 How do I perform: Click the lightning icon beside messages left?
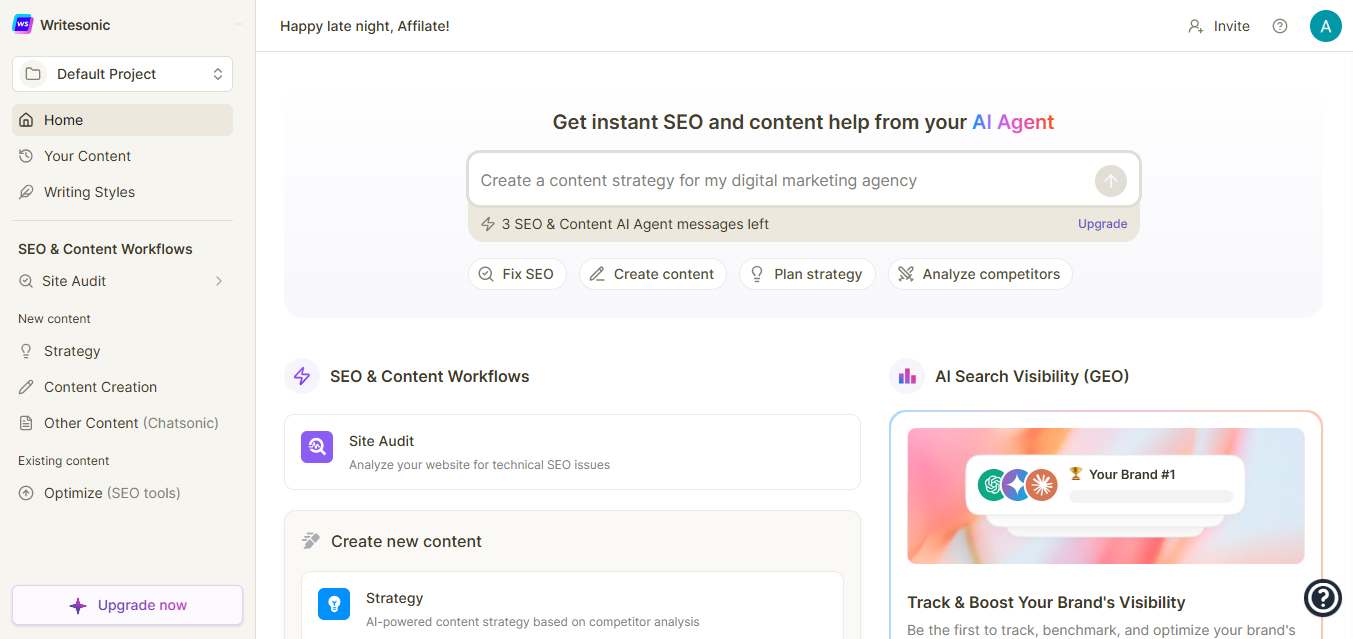[488, 224]
